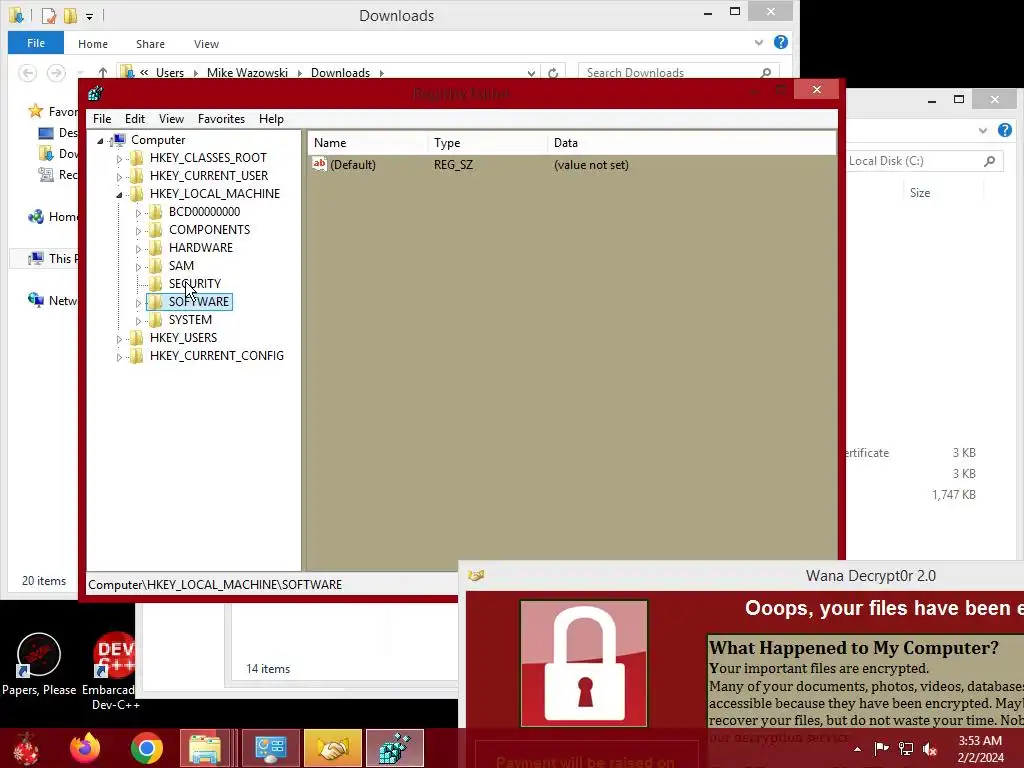Image resolution: width=1024 pixels, height=768 pixels.
Task: Expand SYSTEM key arrow
Action: tap(138, 321)
